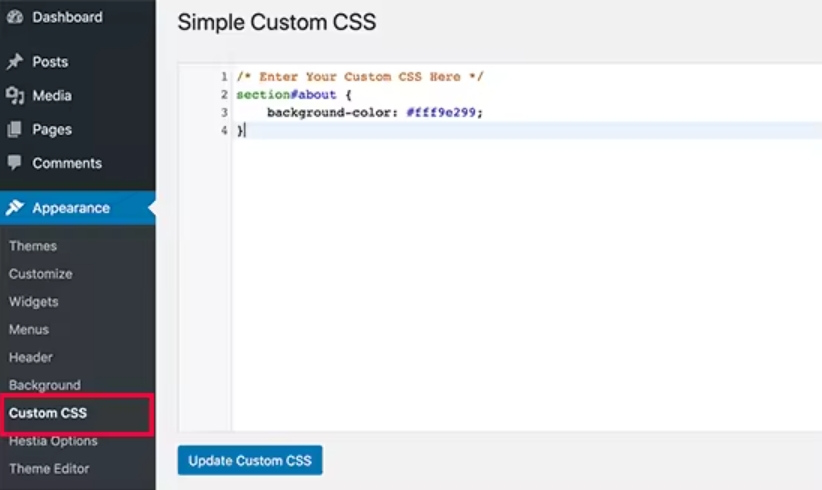Click the Dashboard gauge icon
This screenshot has width=822, height=490.
15,17
